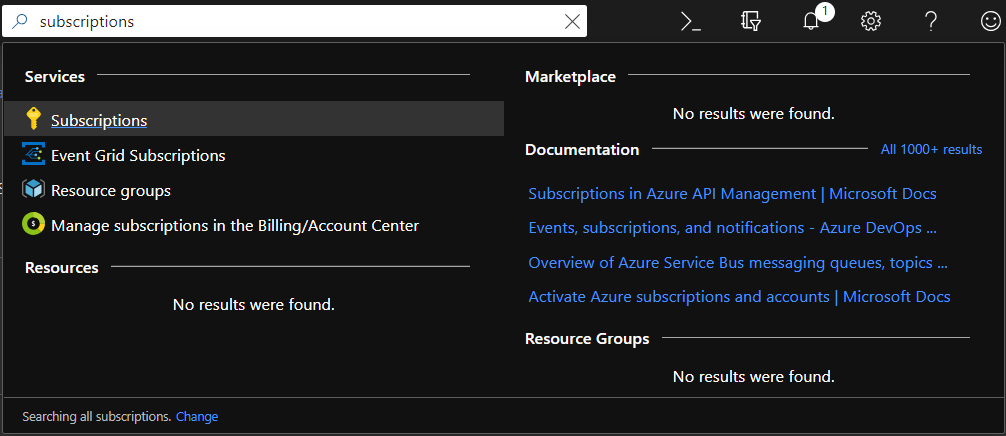Click the green Billing/Account Center icon
This screenshot has height=436, width=1006.
click(x=34, y=225)
